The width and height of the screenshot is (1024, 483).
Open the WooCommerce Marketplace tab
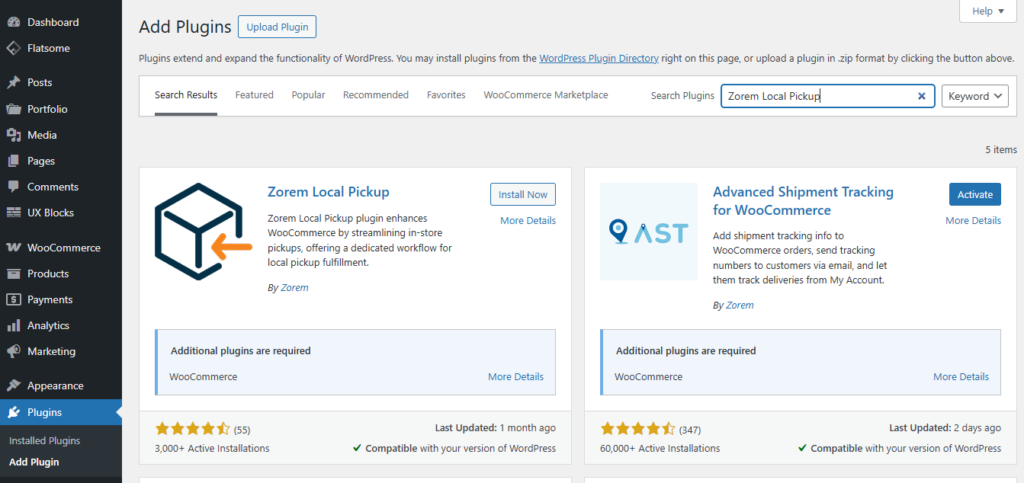[545, 95]
